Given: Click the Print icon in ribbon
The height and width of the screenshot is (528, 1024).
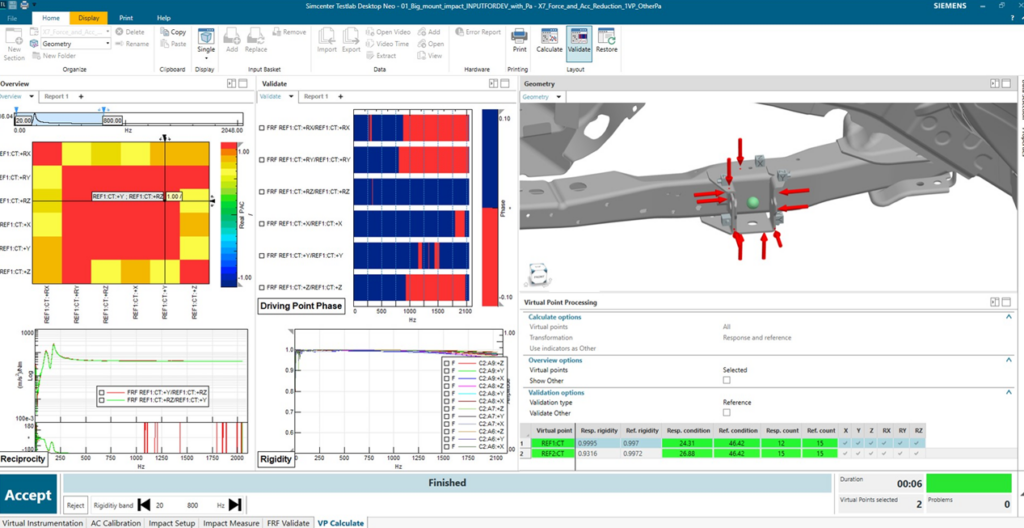Looking at the screenshot, I should click(519, 38).
